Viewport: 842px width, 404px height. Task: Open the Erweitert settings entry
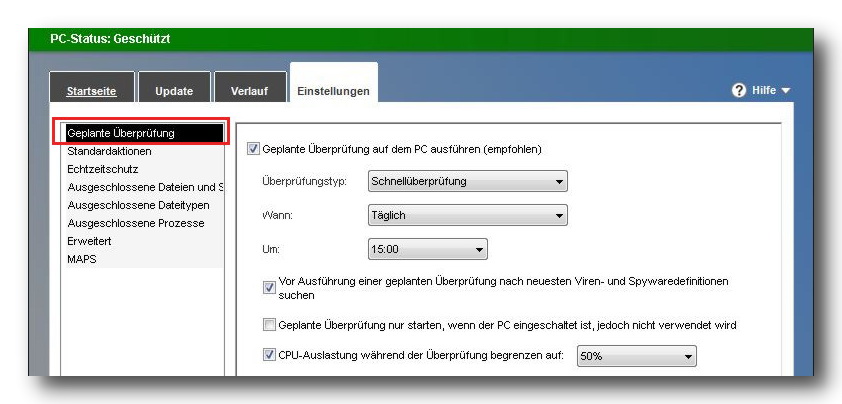143,241
